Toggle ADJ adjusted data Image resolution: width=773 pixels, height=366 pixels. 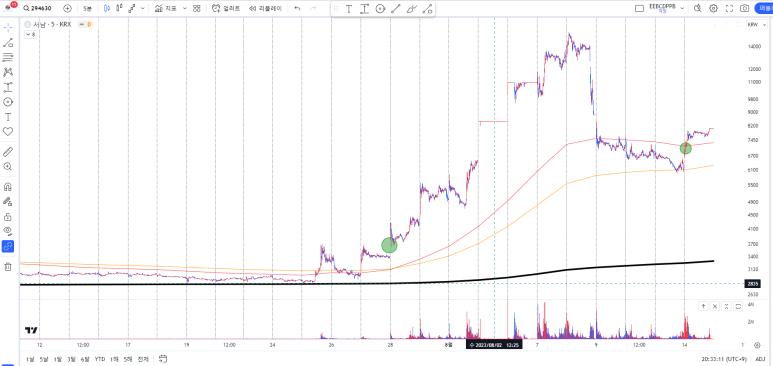tap(761, 359)
